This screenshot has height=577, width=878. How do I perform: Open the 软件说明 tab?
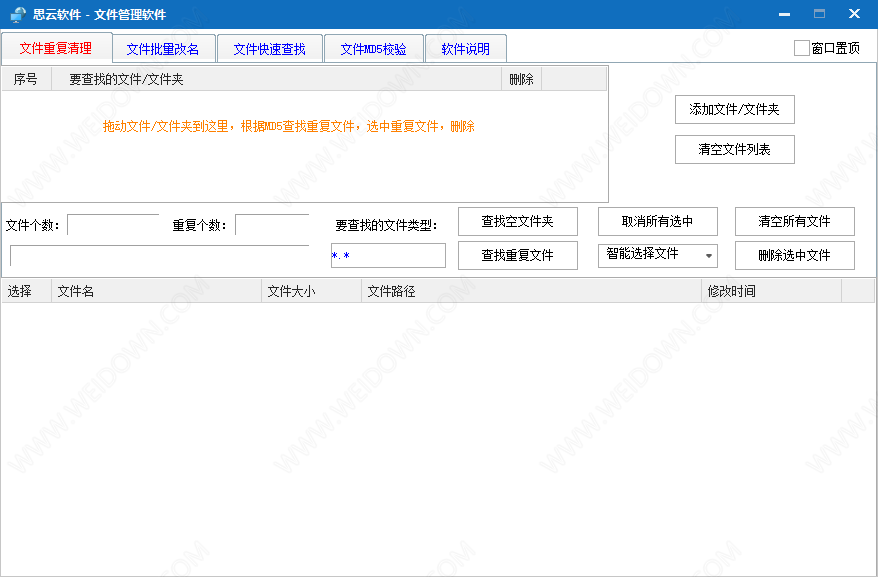(x=465, y=49)
